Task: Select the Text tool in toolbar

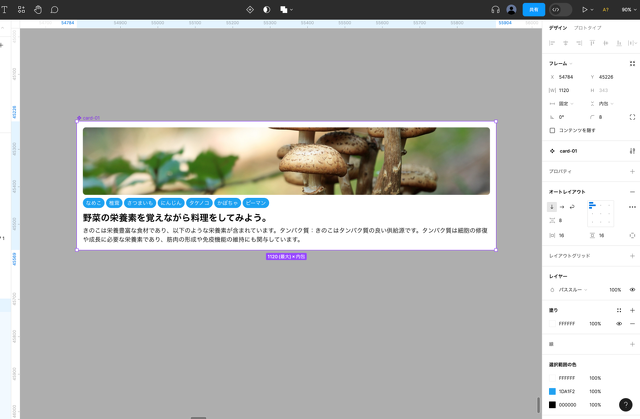Action: click(5, 9)
